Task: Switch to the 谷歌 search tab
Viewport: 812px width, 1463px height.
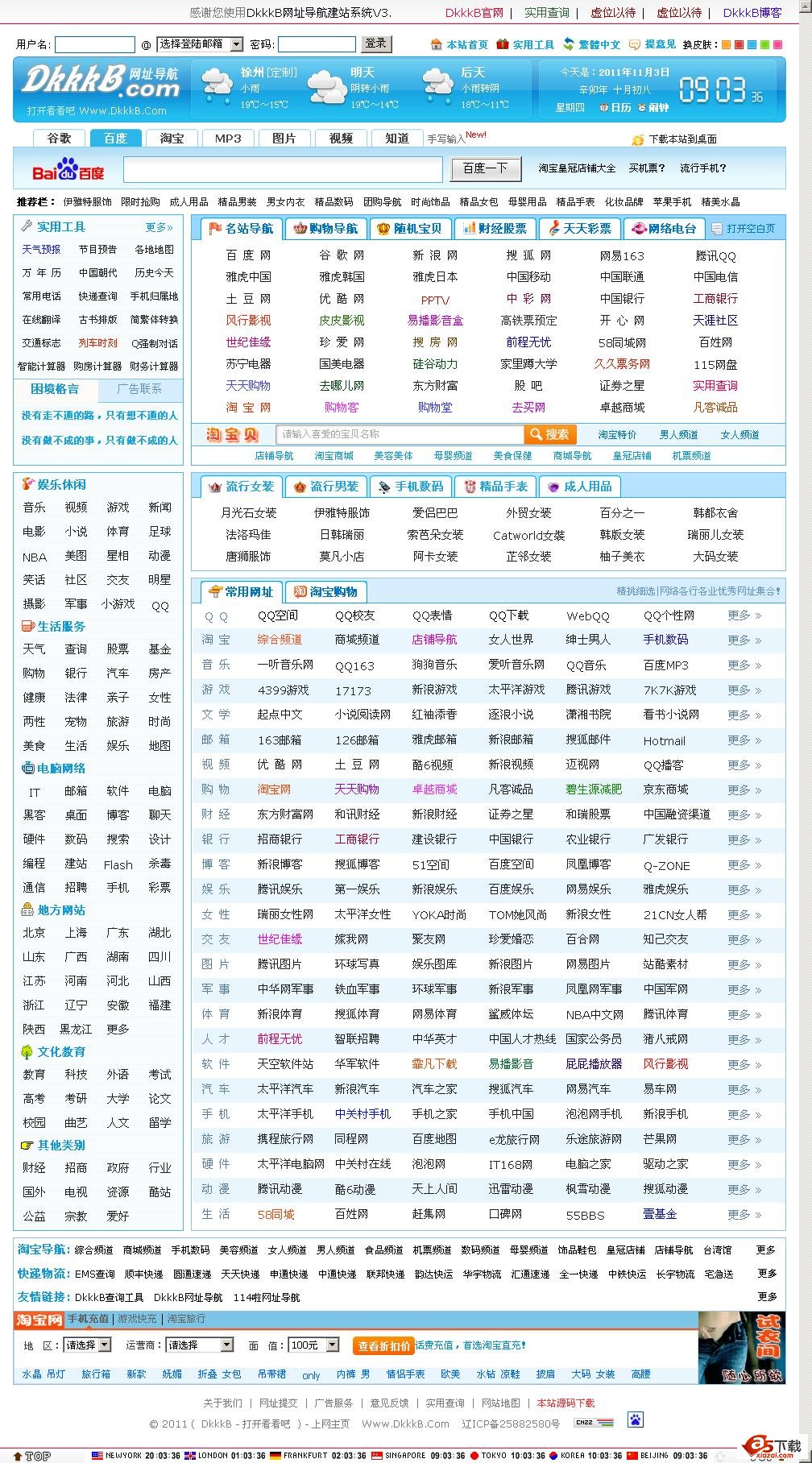Action: pyautogui.click(x=60, y=138)
